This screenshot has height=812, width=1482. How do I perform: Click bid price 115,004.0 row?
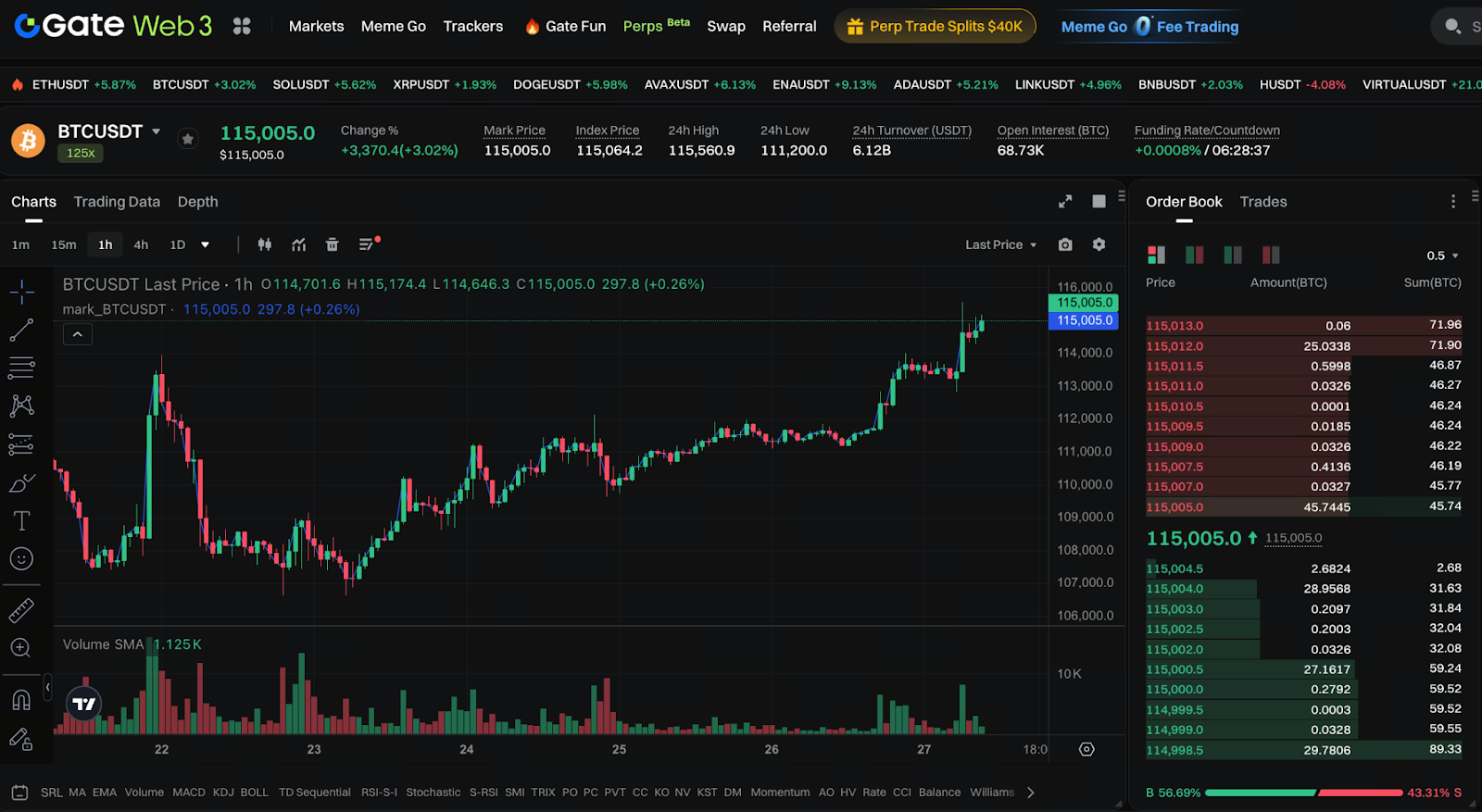[x=1303, y=589]
